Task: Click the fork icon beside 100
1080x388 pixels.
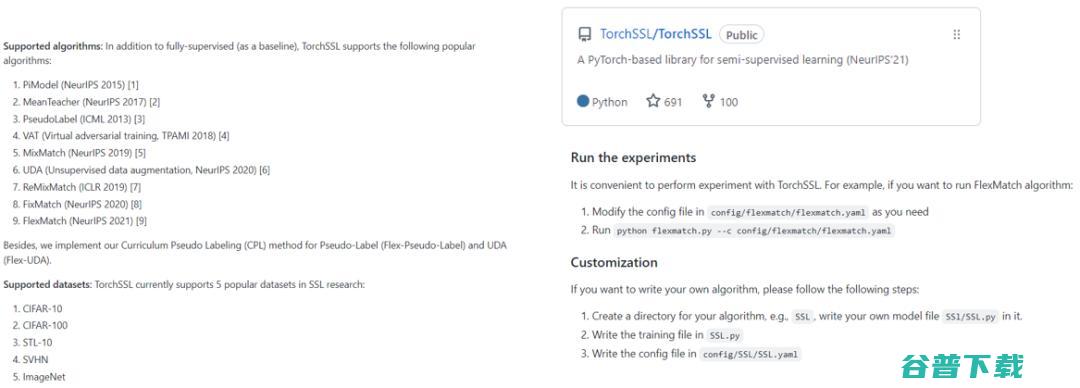Action: click(708, 101)
